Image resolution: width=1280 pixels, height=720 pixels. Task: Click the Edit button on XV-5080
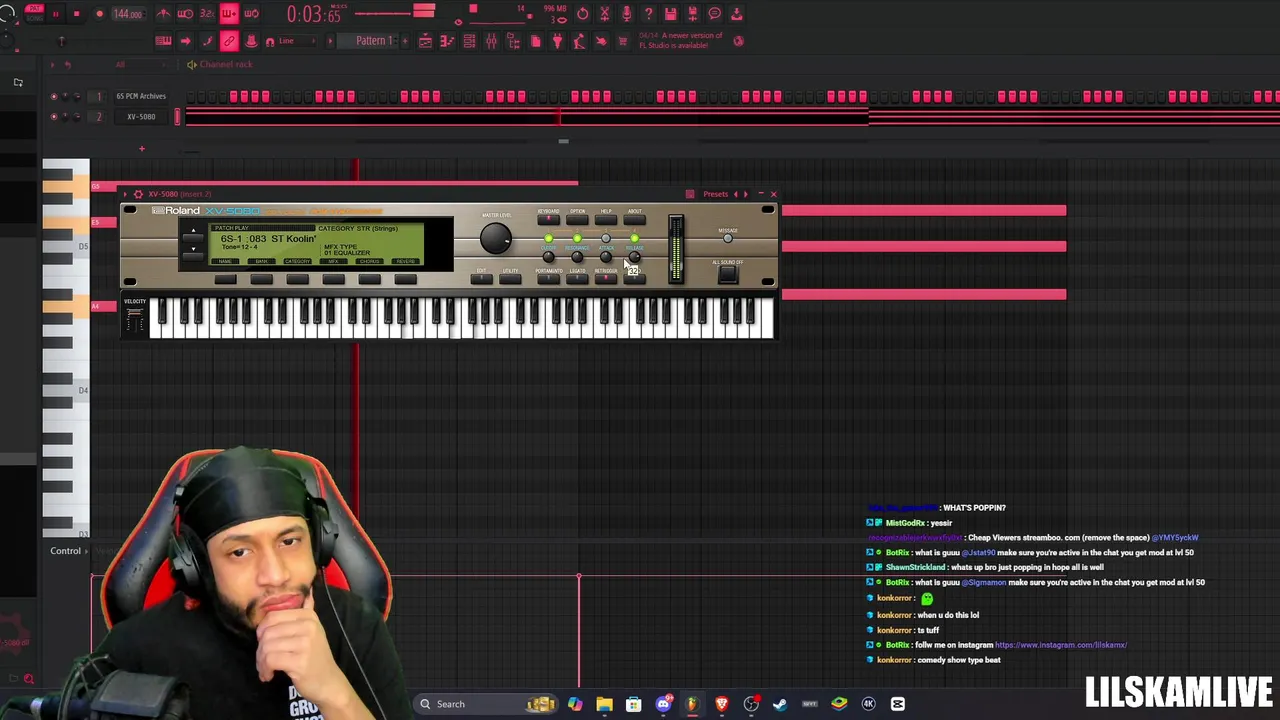(x=482, y=279)
